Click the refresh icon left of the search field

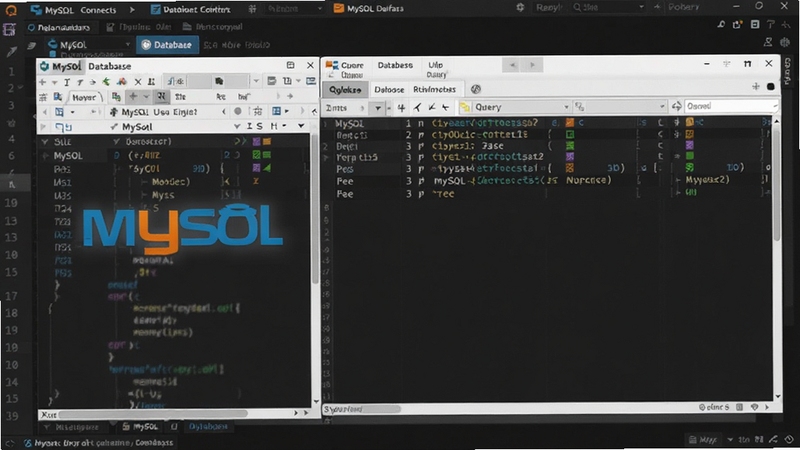[677, 106]
